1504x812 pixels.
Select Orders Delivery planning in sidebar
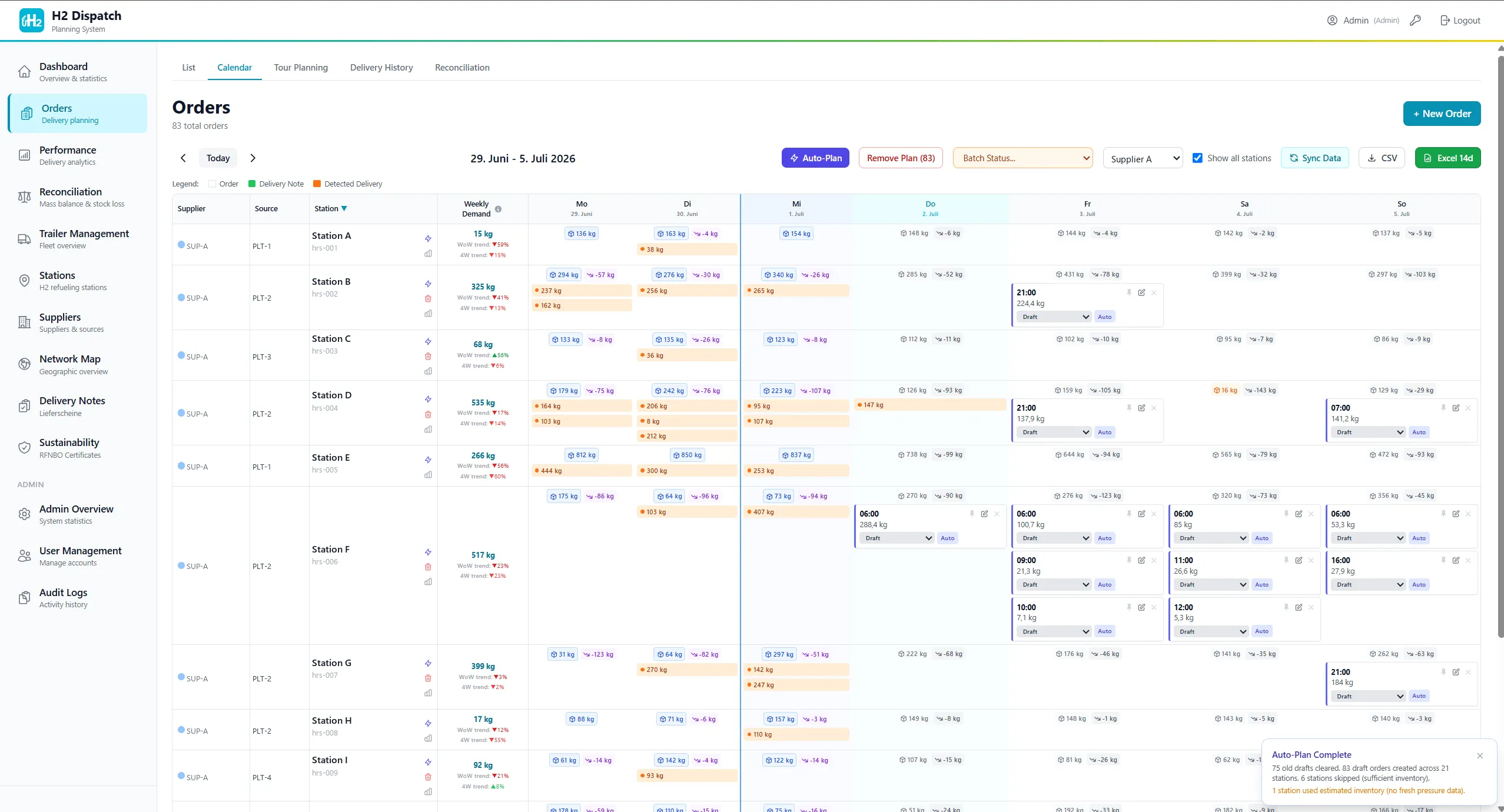pyautogui.click(x=78, y=114)
